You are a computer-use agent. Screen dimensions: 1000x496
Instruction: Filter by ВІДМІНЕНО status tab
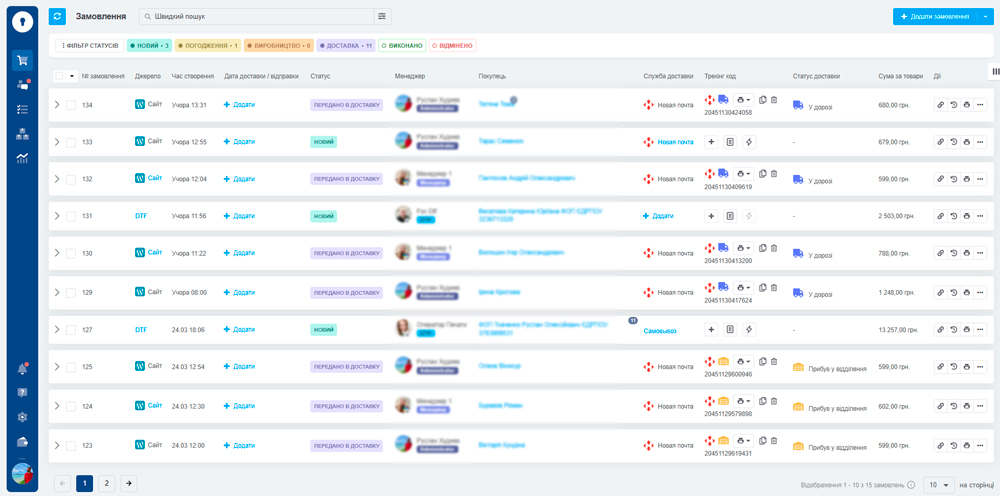tap(452, 46)
